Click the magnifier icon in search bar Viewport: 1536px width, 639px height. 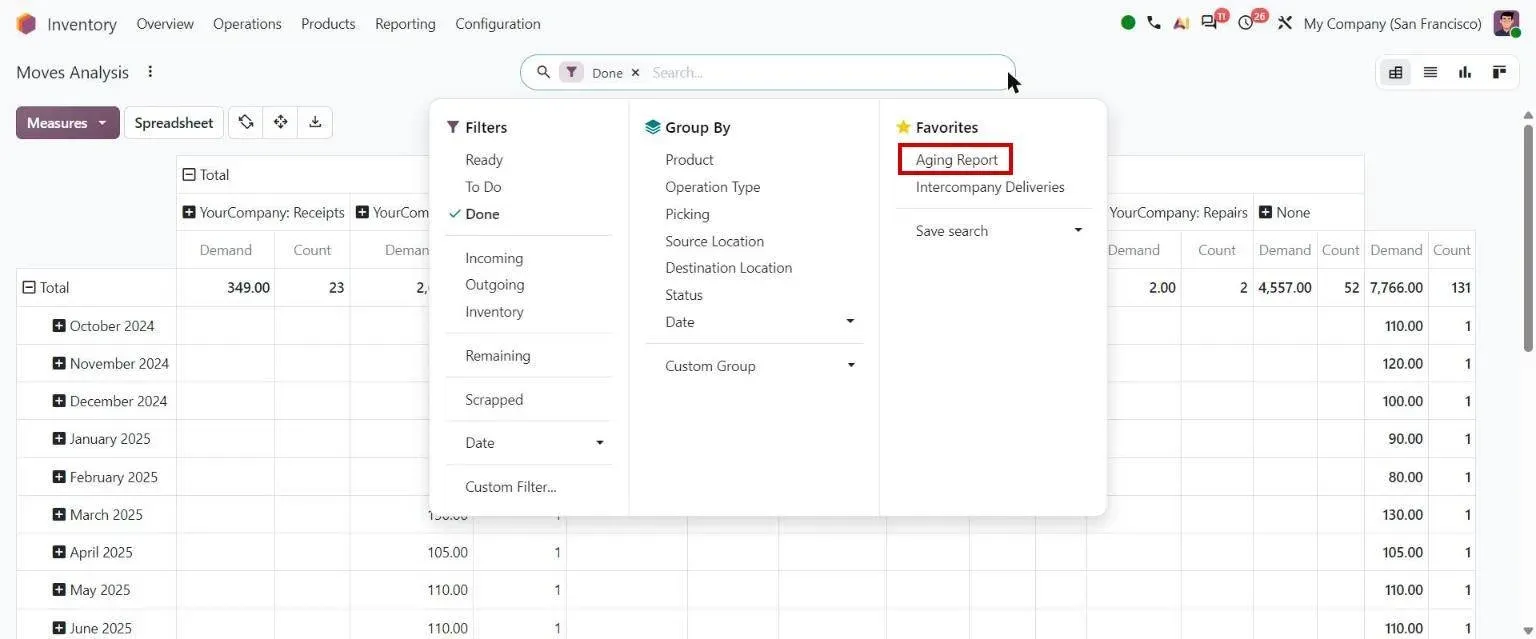543,72
